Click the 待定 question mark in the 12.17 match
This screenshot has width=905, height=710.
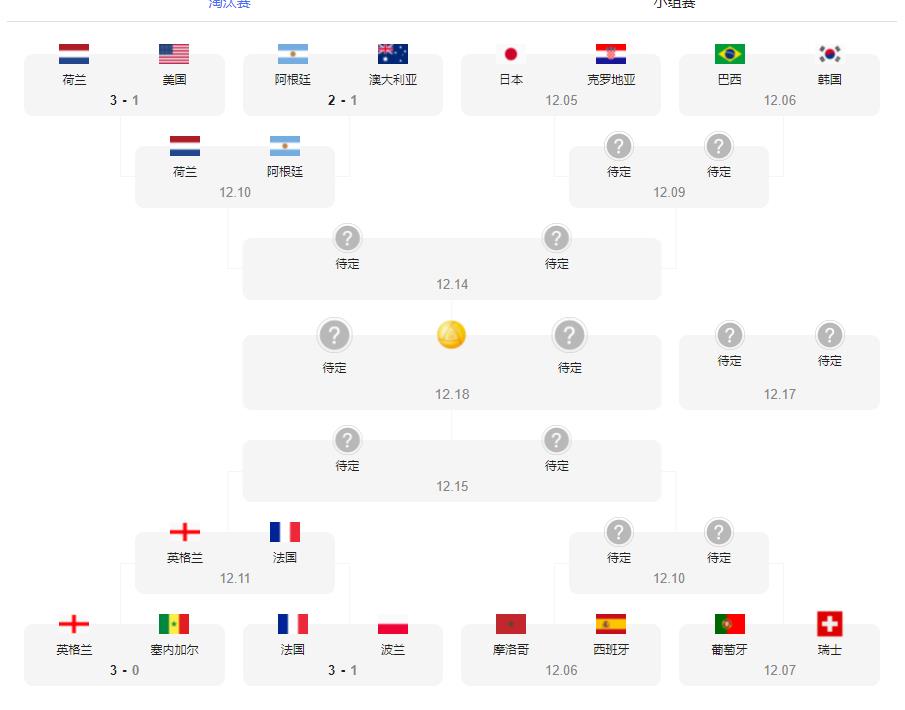728,334
